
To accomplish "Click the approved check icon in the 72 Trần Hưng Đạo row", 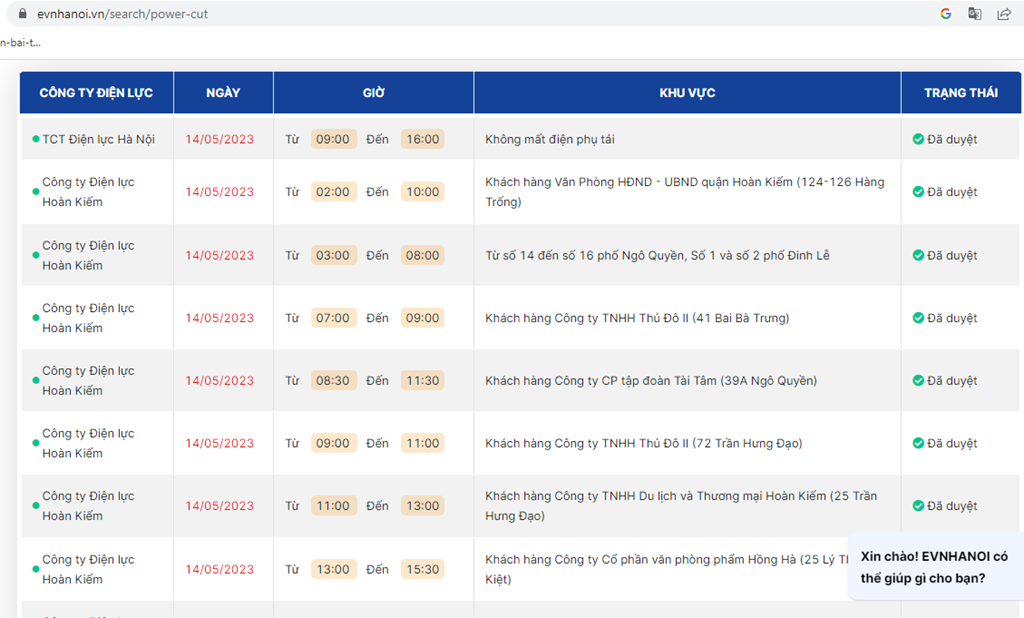I will pyautogui.click(x=918, y=444).
